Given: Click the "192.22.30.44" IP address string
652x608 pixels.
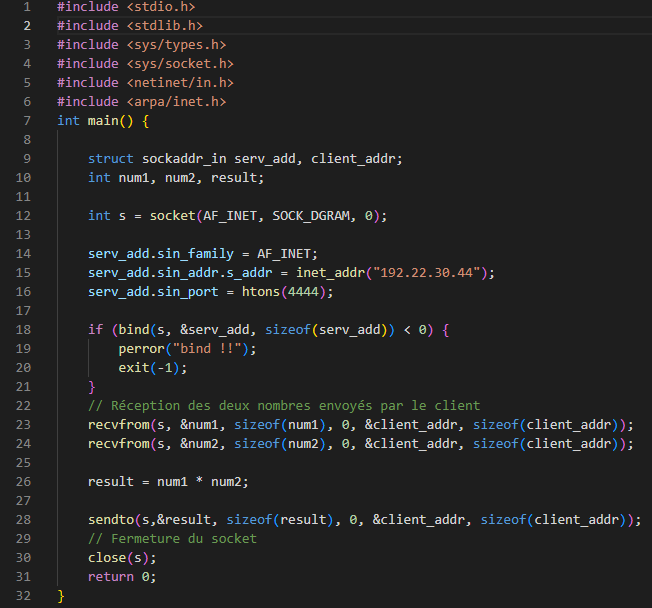Looking at the screenshot, I should point(430,272).
